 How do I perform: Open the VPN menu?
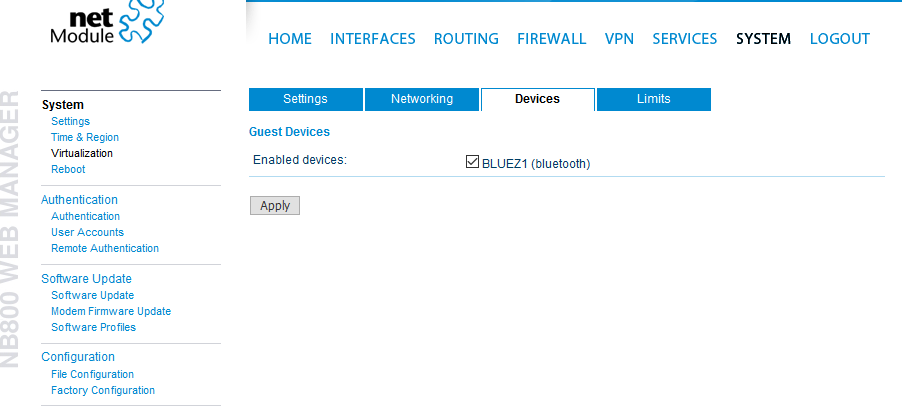tap(619, 39)
